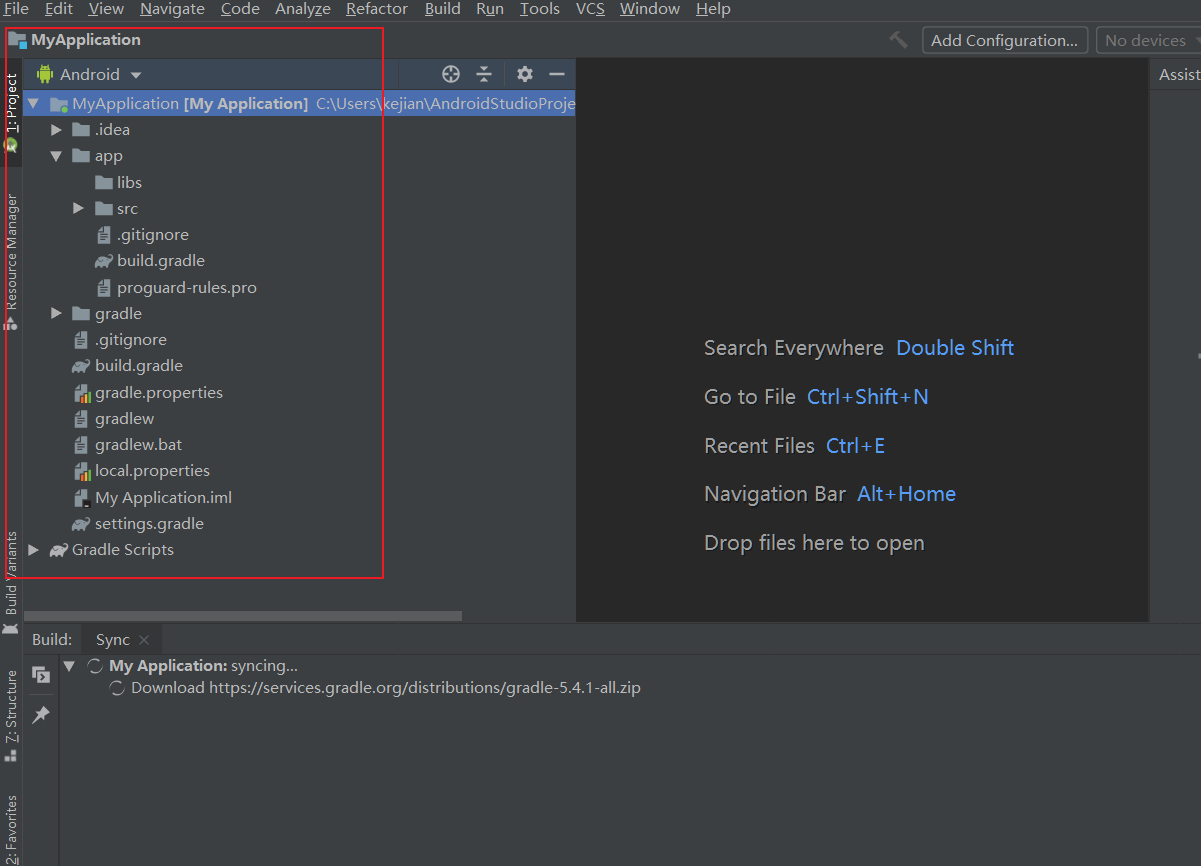
Task: Click the Make Project hammer icon
Action: pyautogui.click(x=898, y=40)
